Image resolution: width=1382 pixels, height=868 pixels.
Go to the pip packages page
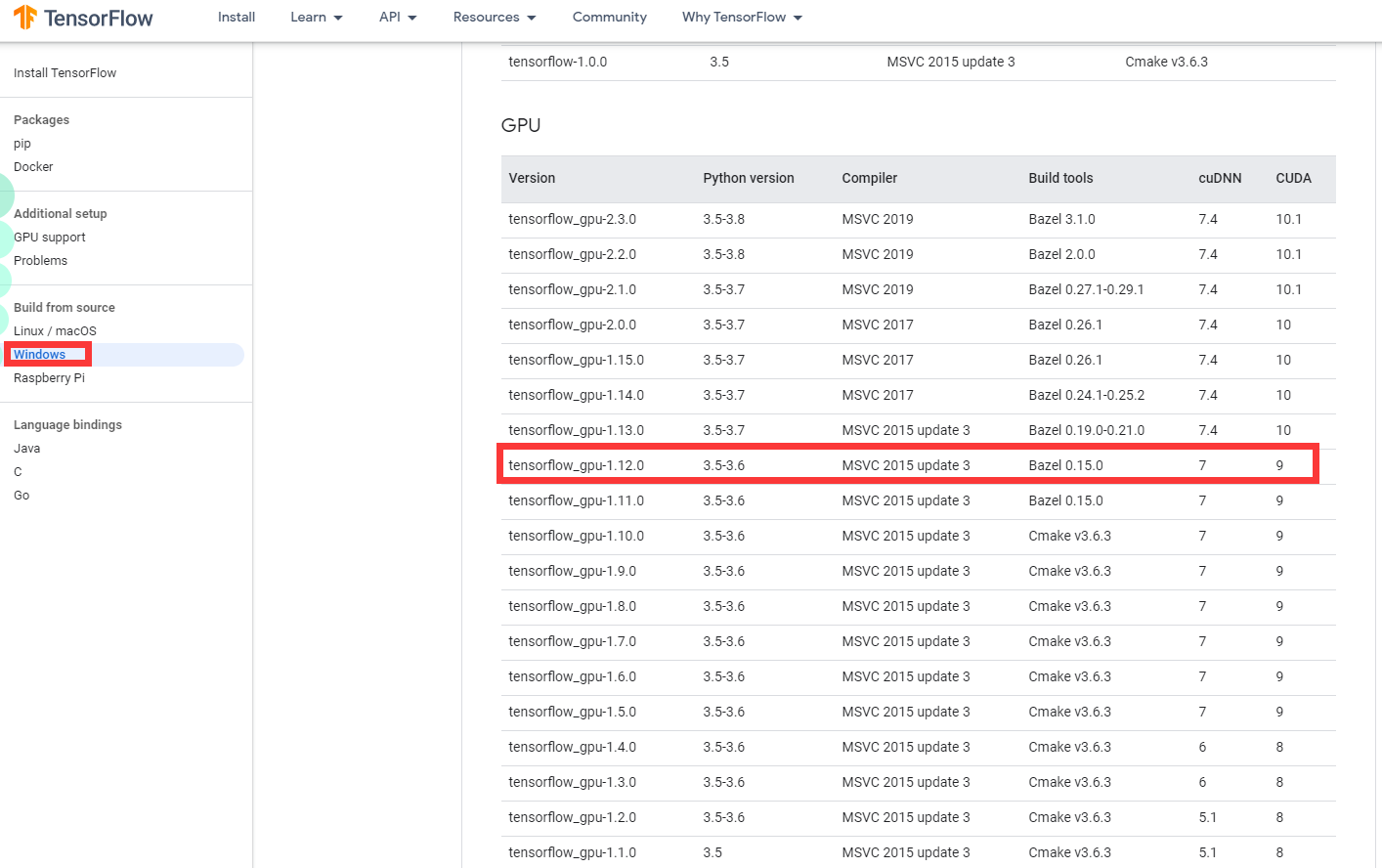click(22, 144)
